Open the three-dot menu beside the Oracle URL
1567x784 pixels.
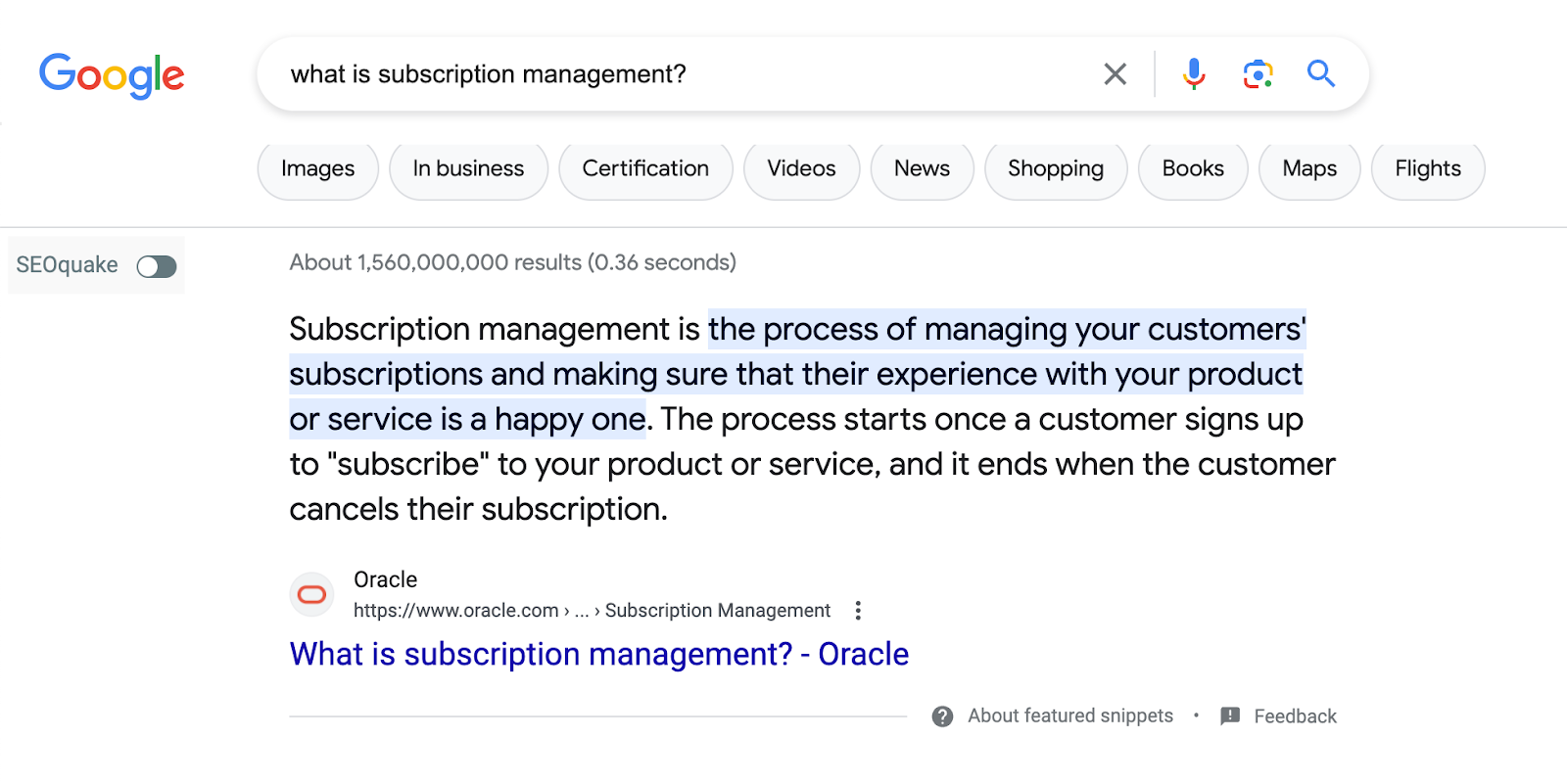pos(858,611)
